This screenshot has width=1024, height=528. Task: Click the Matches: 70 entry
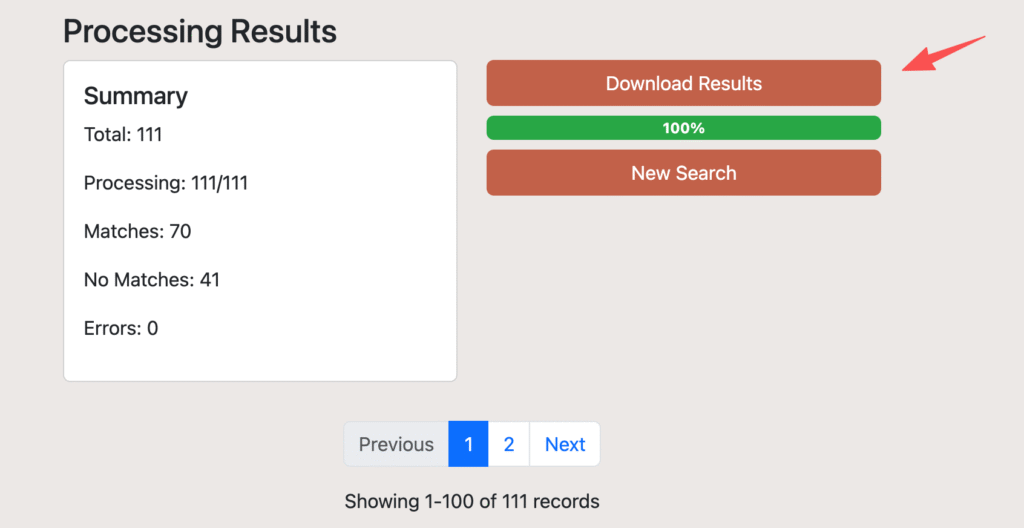pos(137,231)
